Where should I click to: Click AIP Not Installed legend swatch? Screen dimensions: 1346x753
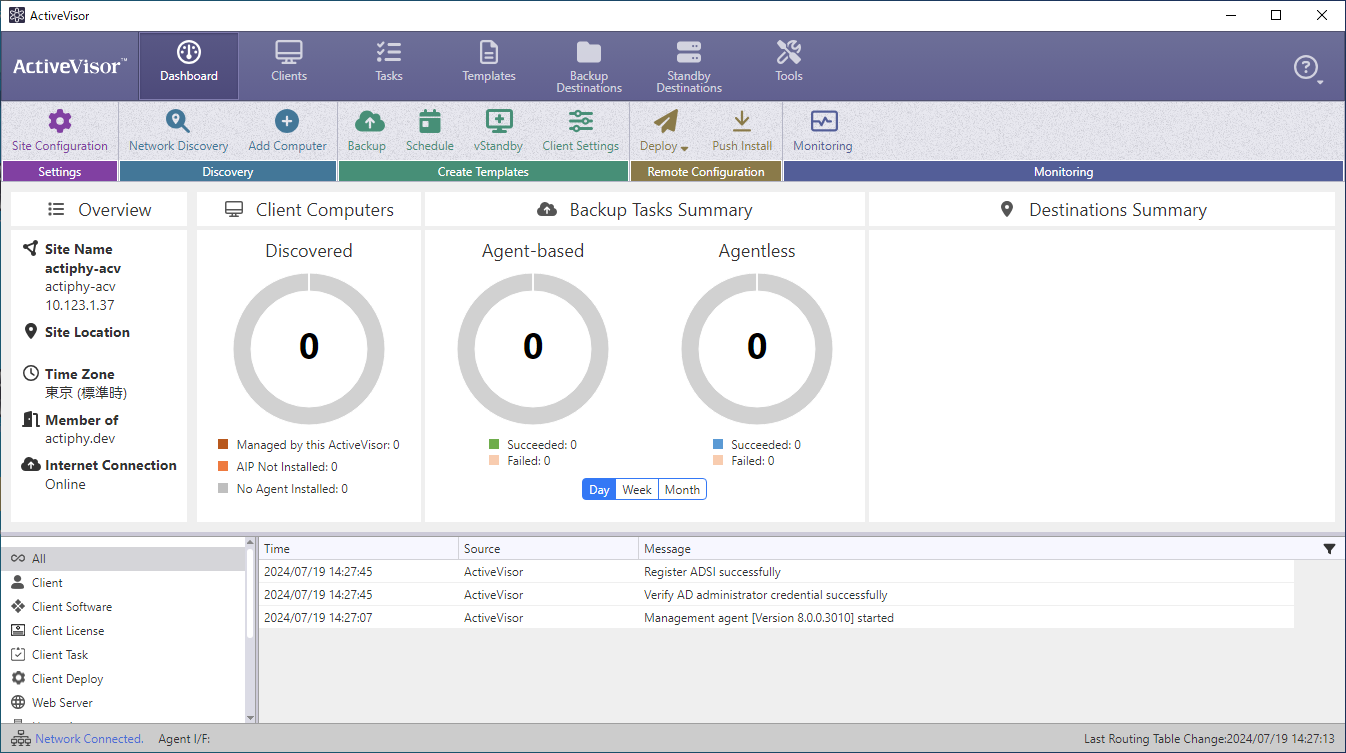(x=223, y=466)
